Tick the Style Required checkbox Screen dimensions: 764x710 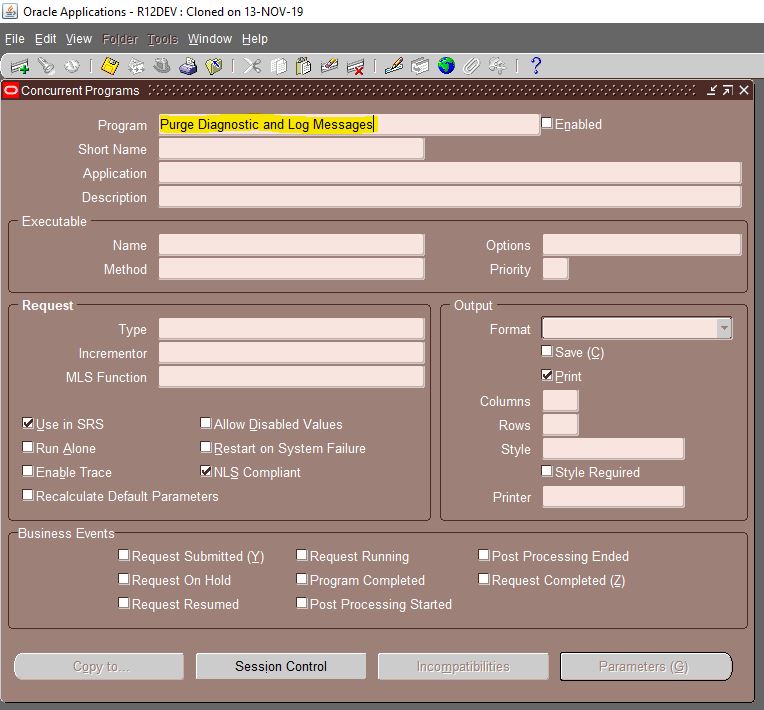click(x=547, y=471)
